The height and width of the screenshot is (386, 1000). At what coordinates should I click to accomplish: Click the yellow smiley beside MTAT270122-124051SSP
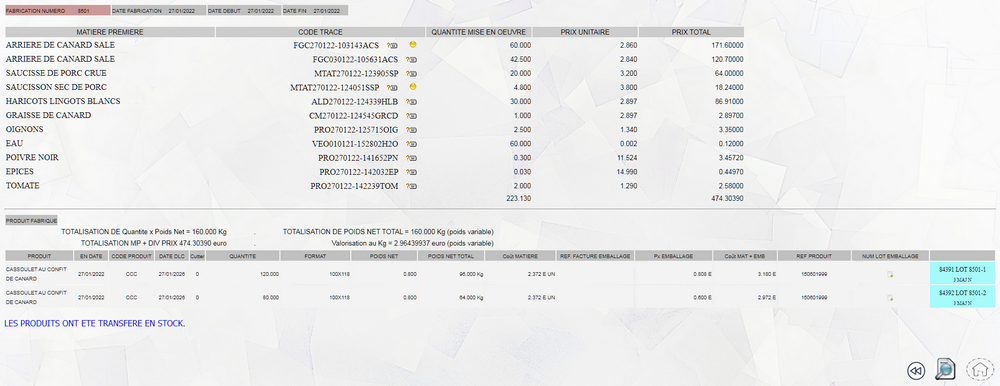[413, 87]
